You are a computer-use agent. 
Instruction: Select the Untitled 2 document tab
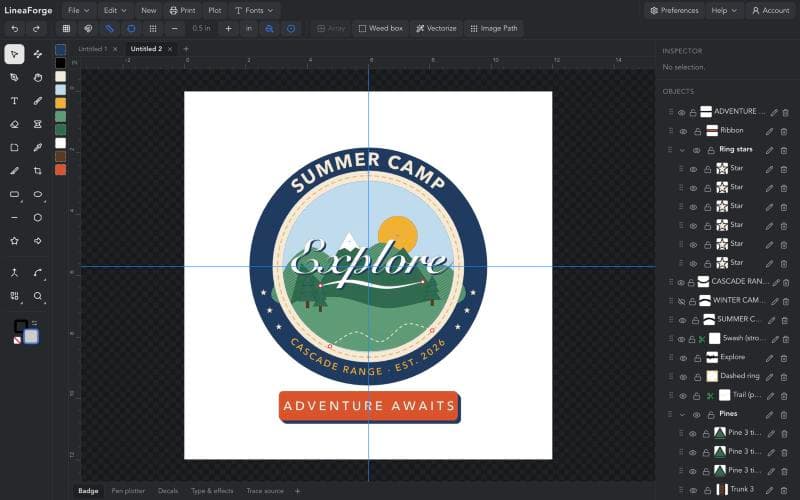pyautogui.click(x=146, y=49)
